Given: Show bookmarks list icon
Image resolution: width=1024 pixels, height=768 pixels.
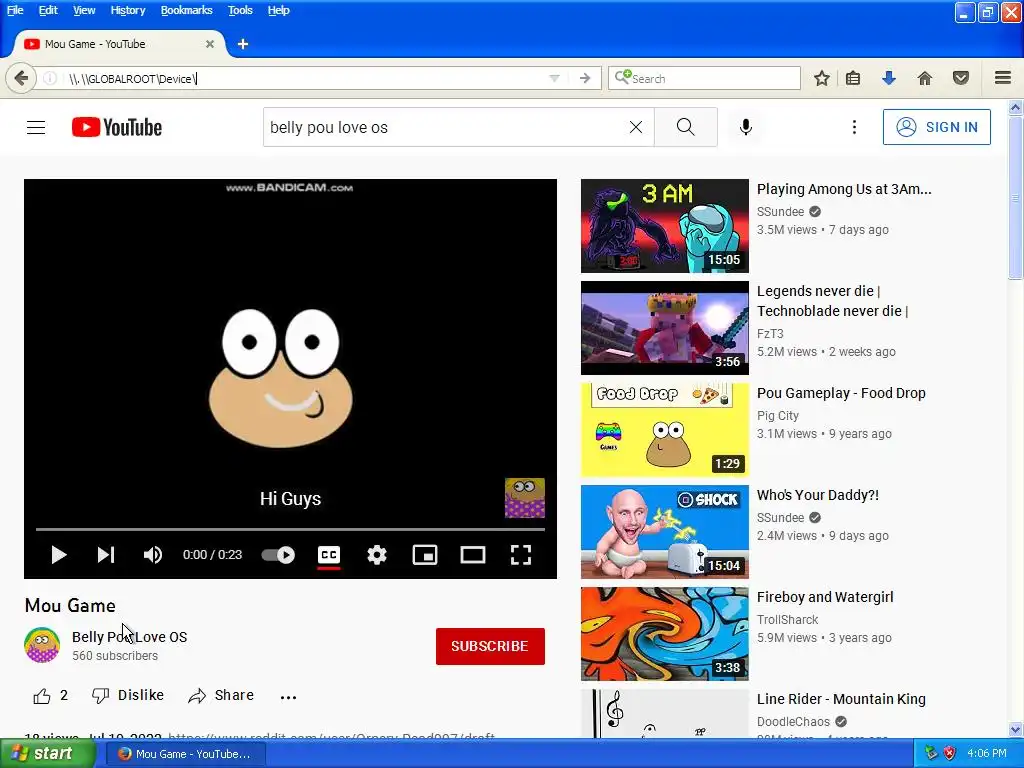Looking at the screenshot, I should click(x=853, y=78).
